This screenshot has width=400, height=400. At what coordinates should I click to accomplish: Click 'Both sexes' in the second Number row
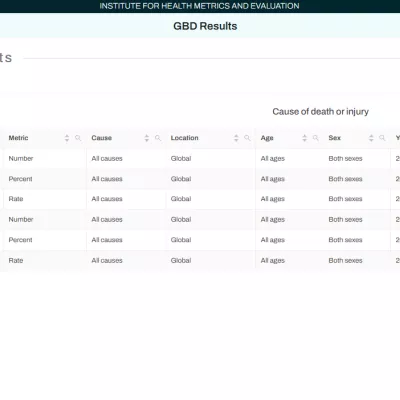point(345,220)
